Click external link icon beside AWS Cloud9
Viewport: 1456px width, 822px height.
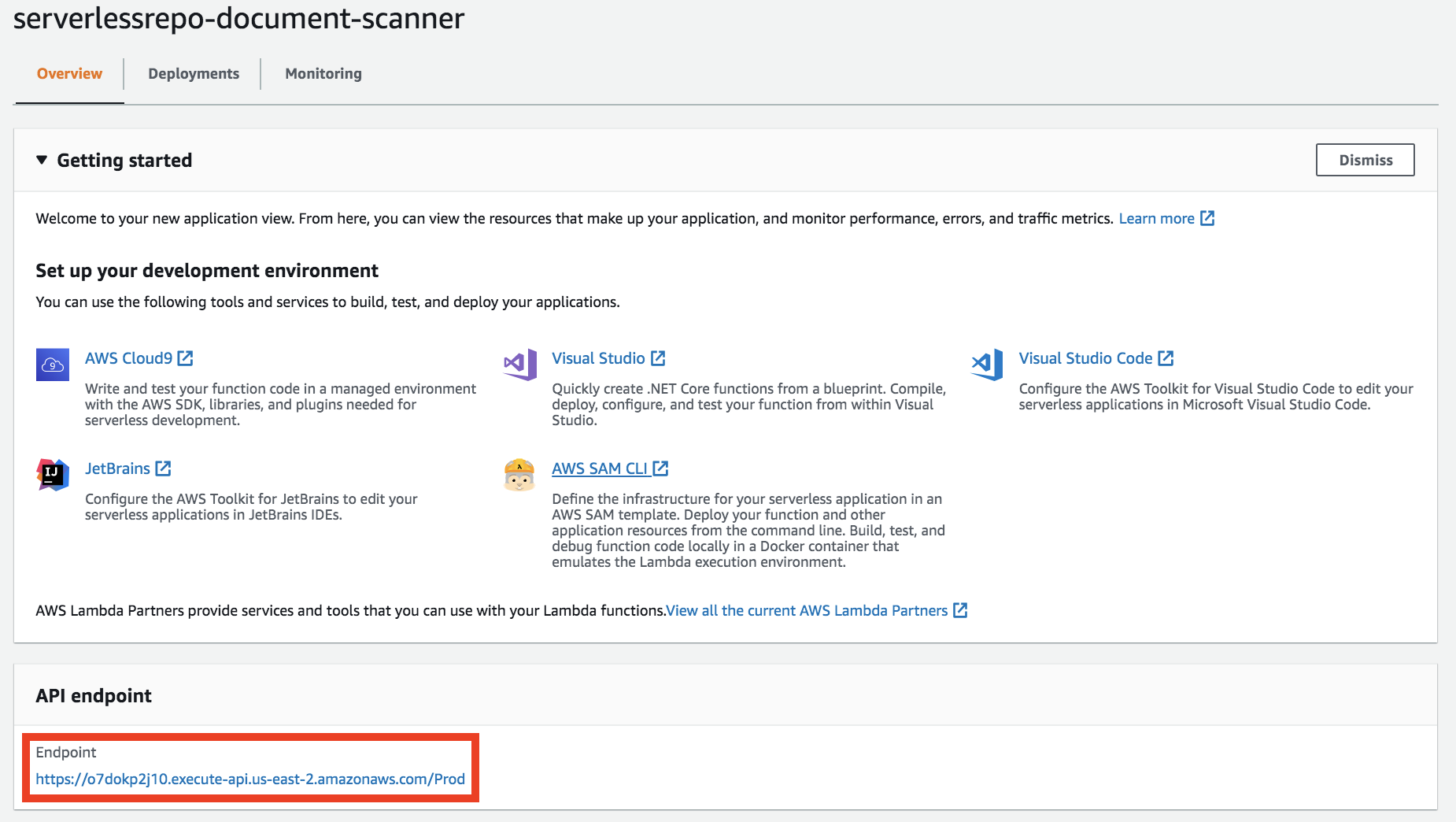point(186,358)
